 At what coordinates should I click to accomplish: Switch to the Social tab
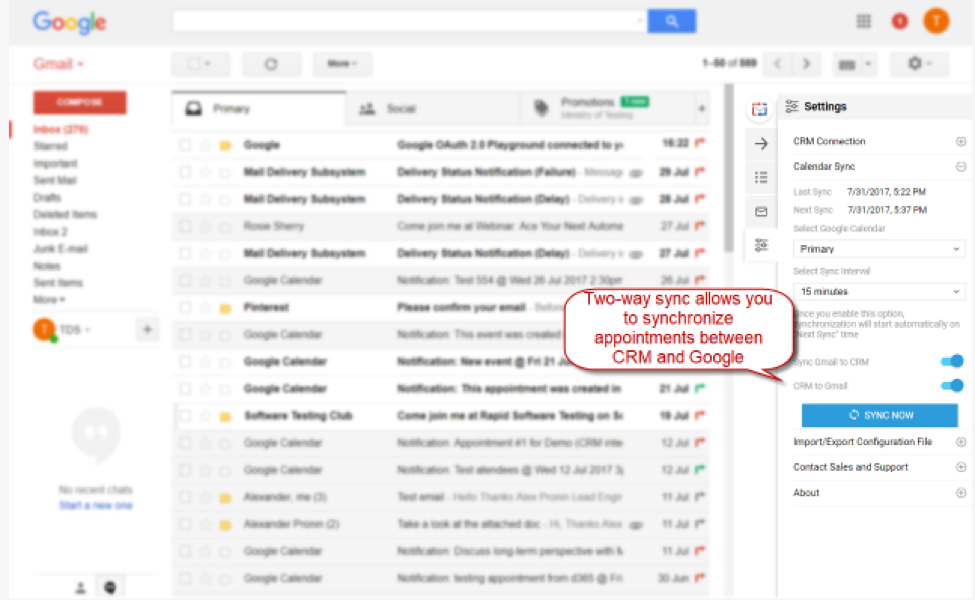pos(432,109)
